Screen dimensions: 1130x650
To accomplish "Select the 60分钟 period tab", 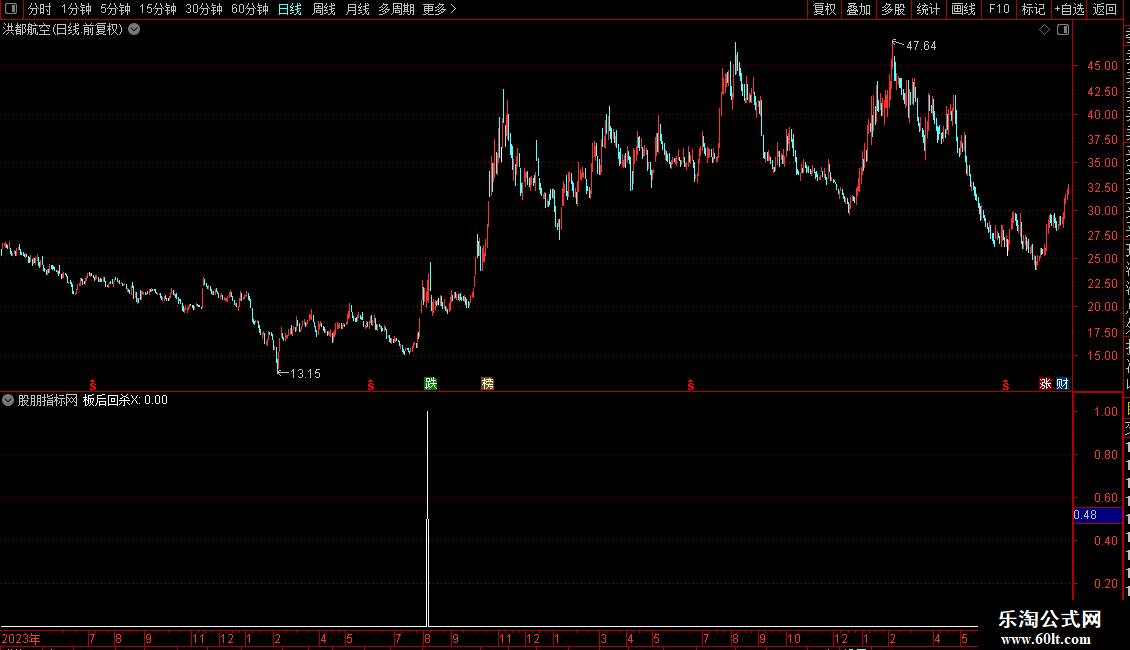I will [249, 9].
